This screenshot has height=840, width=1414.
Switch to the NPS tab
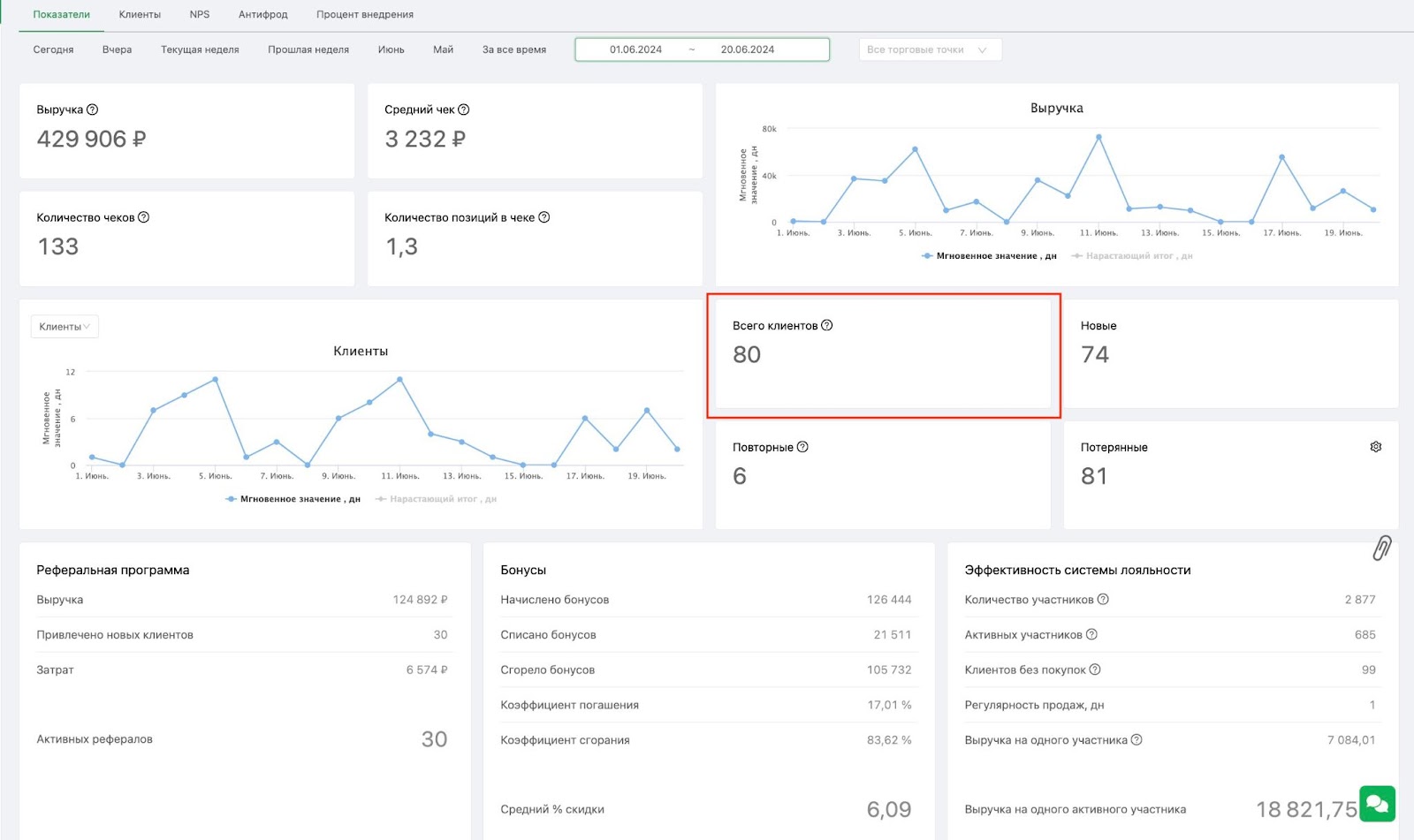coord(200,14)
